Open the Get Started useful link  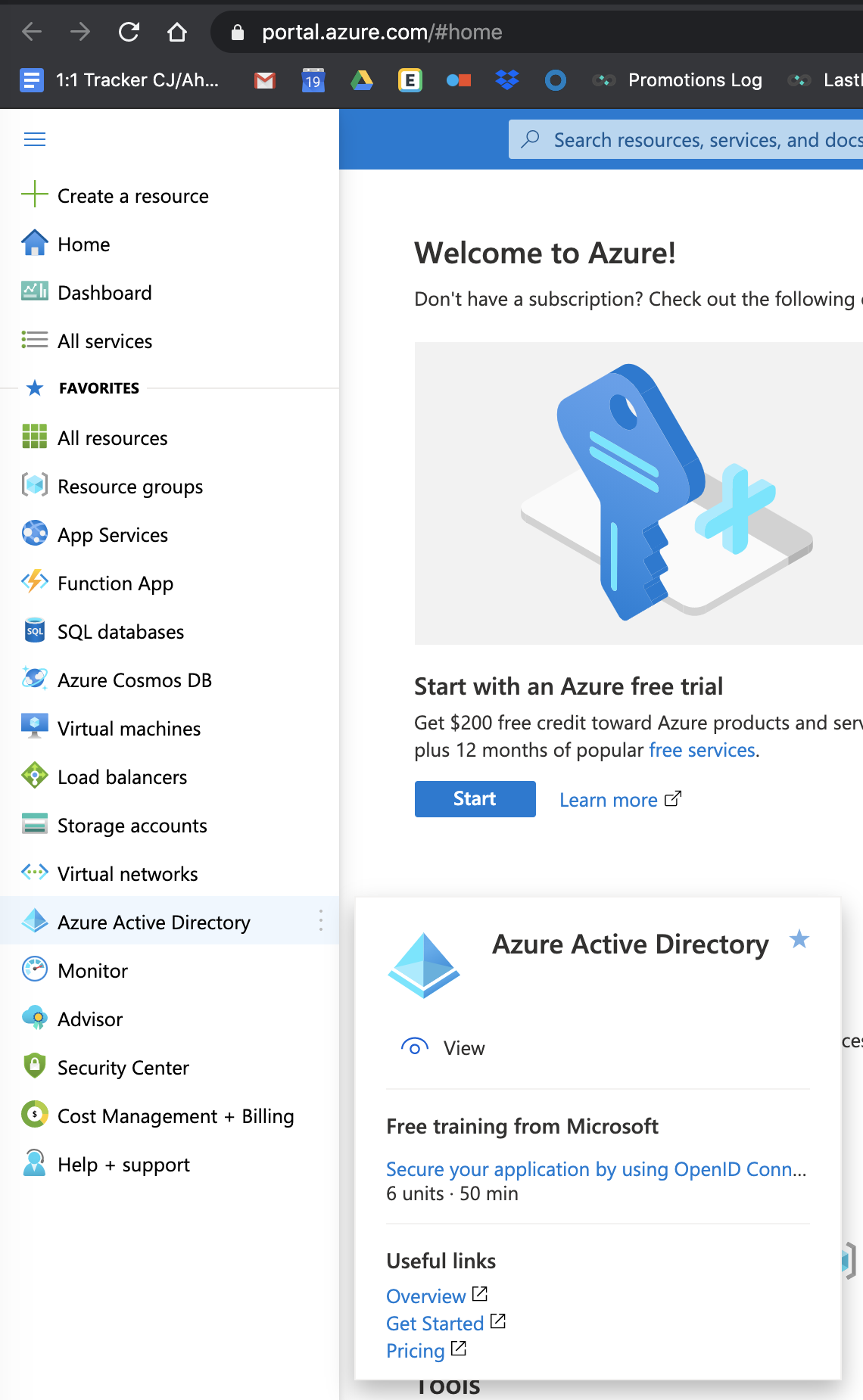tap(446, 1324)
